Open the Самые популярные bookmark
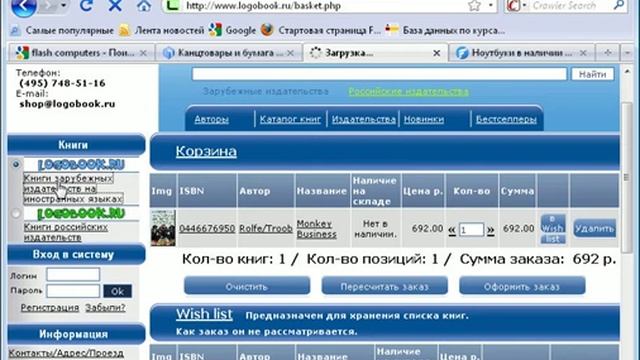 point(62,31)
